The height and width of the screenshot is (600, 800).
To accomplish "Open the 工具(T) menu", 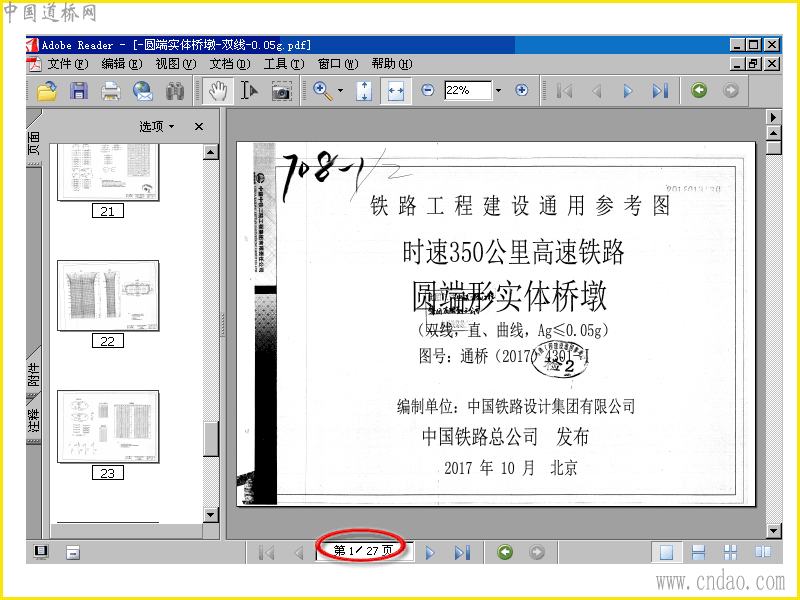I will (284, 64).
